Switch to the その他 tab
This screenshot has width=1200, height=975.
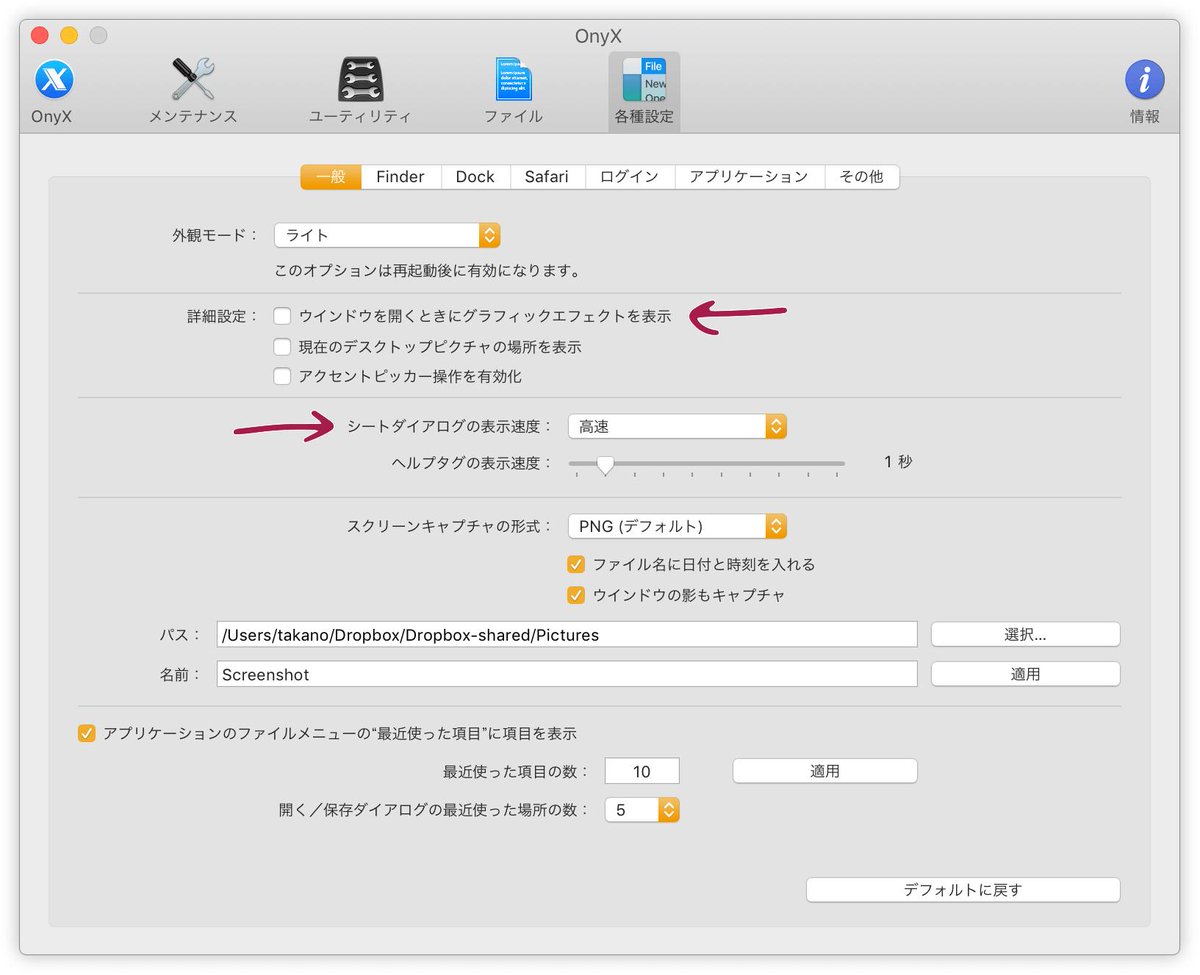point(861,177)
